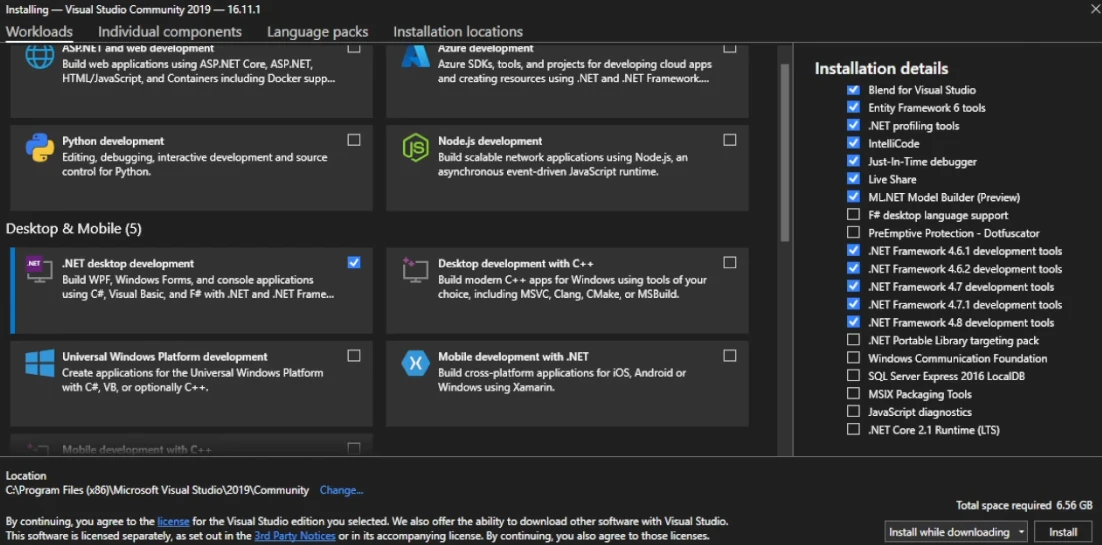Image resolution: width=1102 pixels, height=545 pixels.
Task: Click the .NET desktop development monitor icon
Action: coord(39,269)
